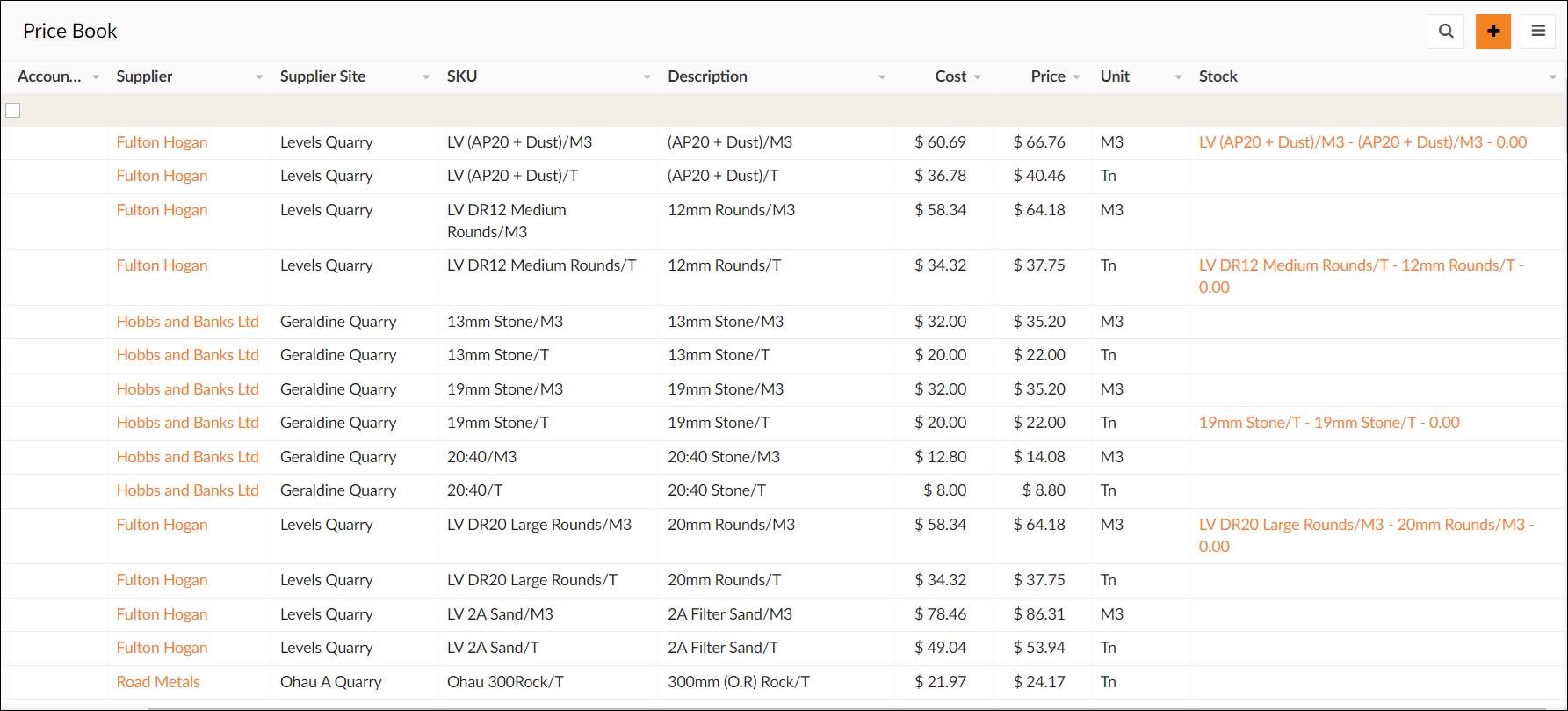This screenshot has width=1568, height=711.
Task: Select SKU cell 13mm Stone/T
Action: [x=497, y=355]
